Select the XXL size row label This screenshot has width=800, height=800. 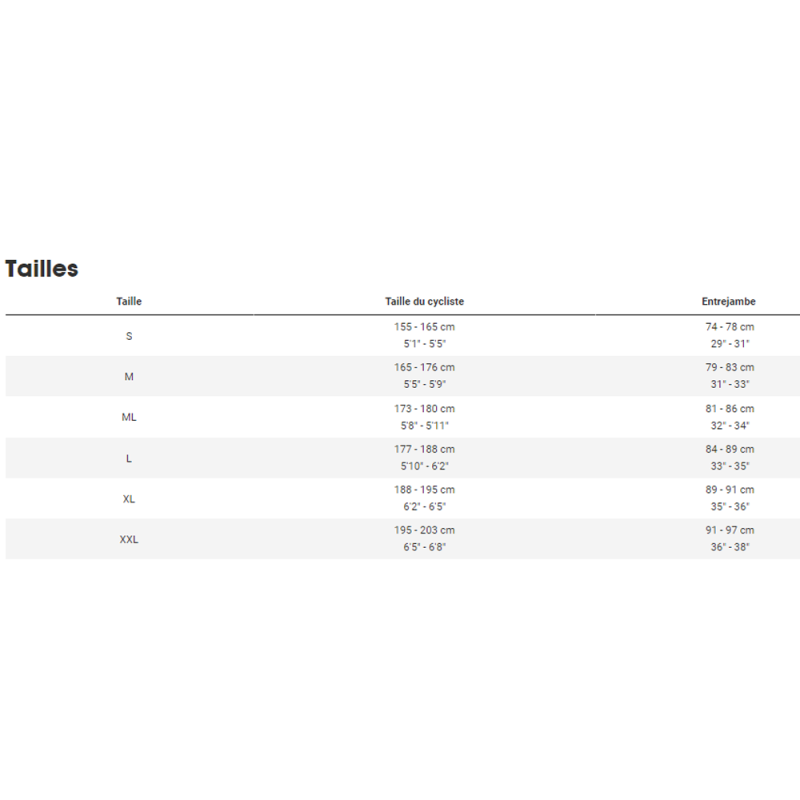point(129,539)
